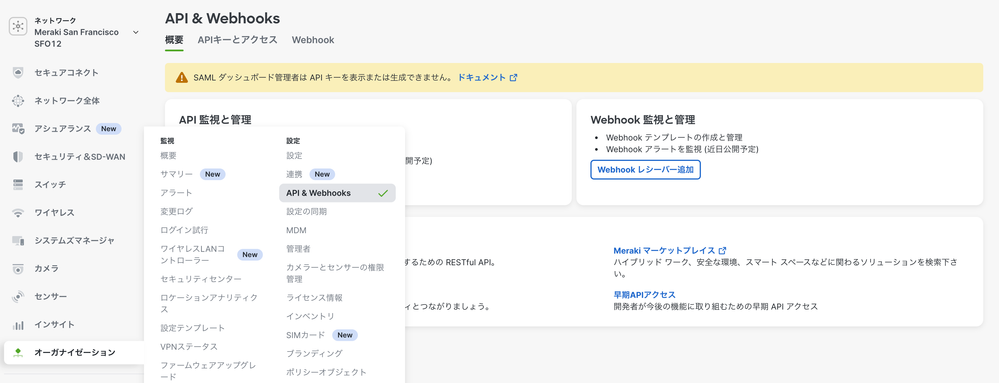
Task: Click the スイッチ sidebar icon
Action: pyautogui.click(x=18, y=185)
